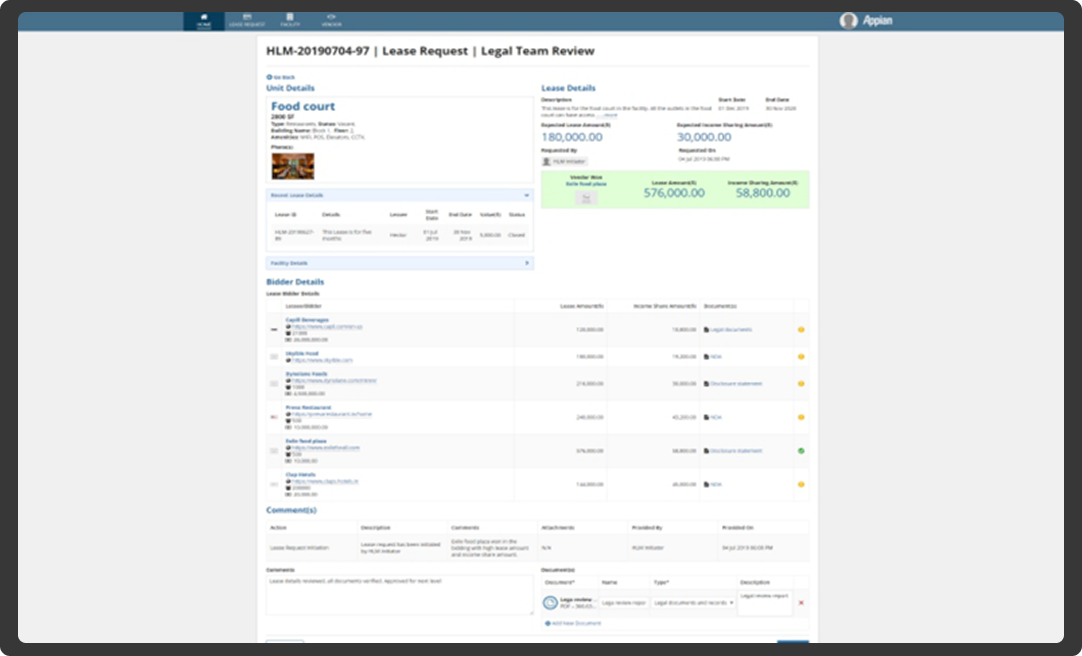Select the checkbox for Dynelians Foods
Screen dimensions: 1082x656
(272, 382)
